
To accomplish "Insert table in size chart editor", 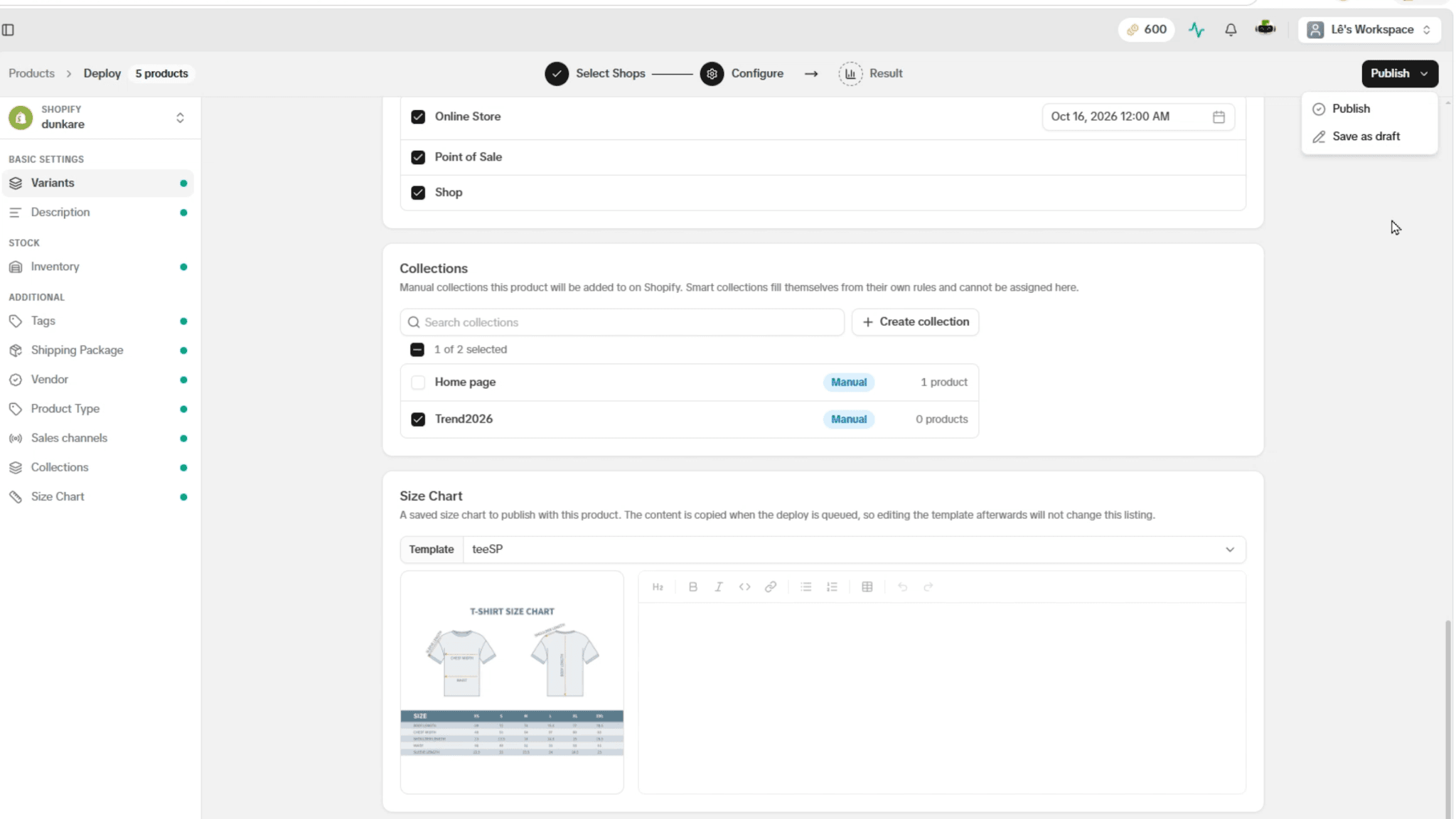I will [867, 587].
